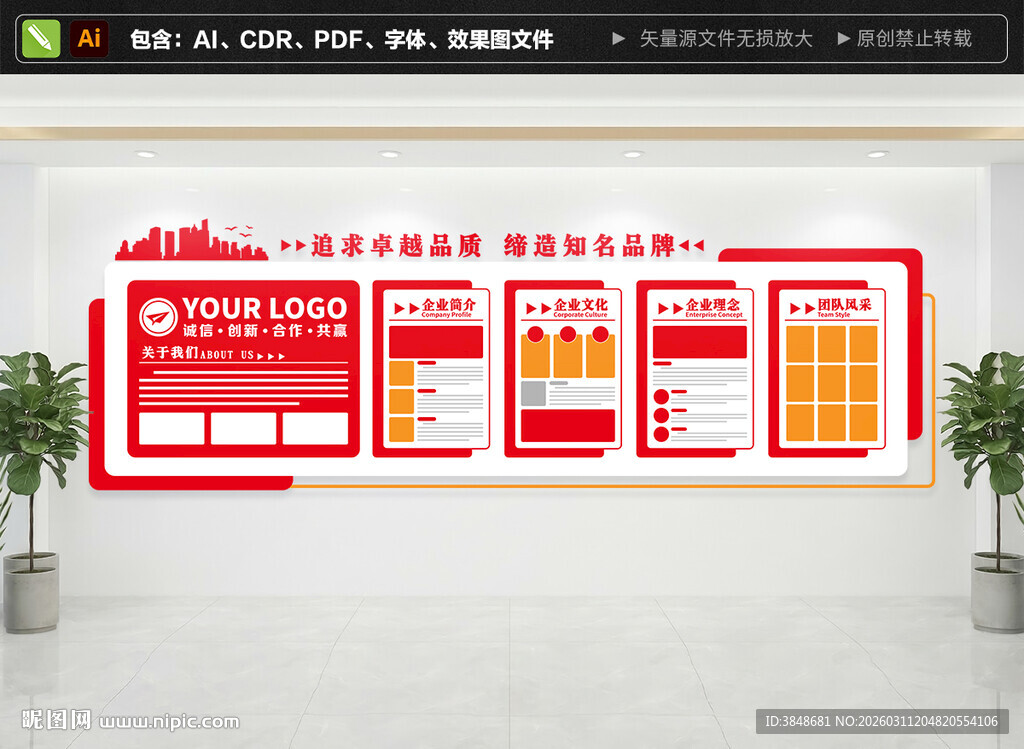Click the Enterprise Concept subtitle
The height and width of the screenshot is (749, 1024).
714,315
